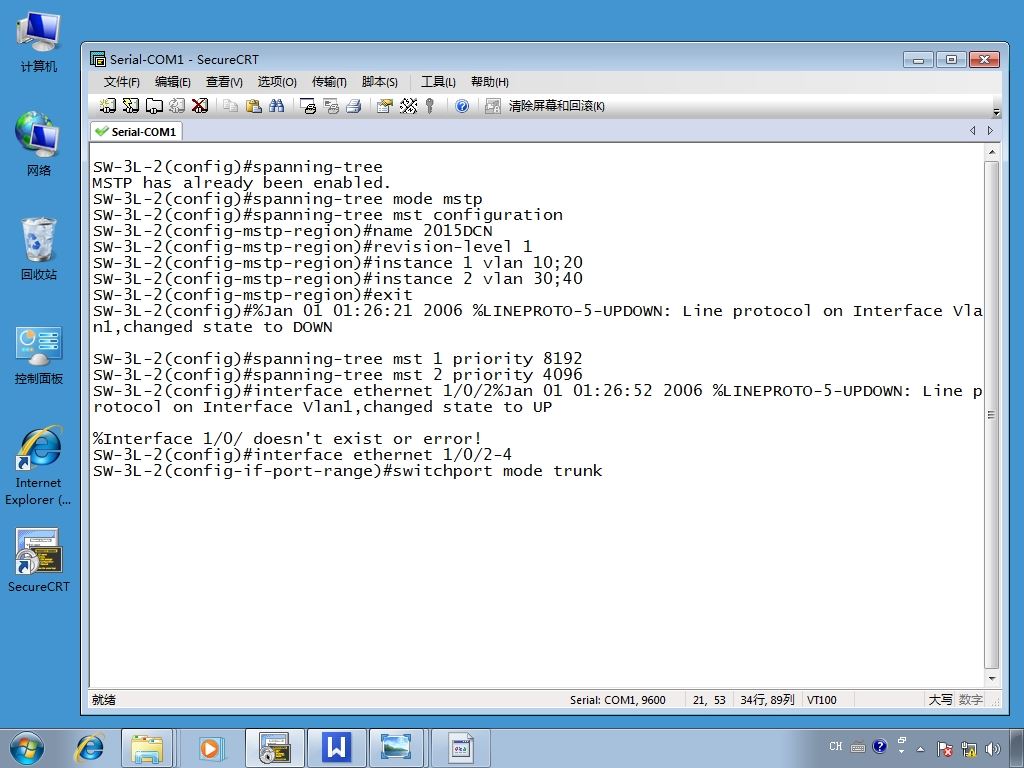Click the terminal scrollbar down arrow

[991, 679]
